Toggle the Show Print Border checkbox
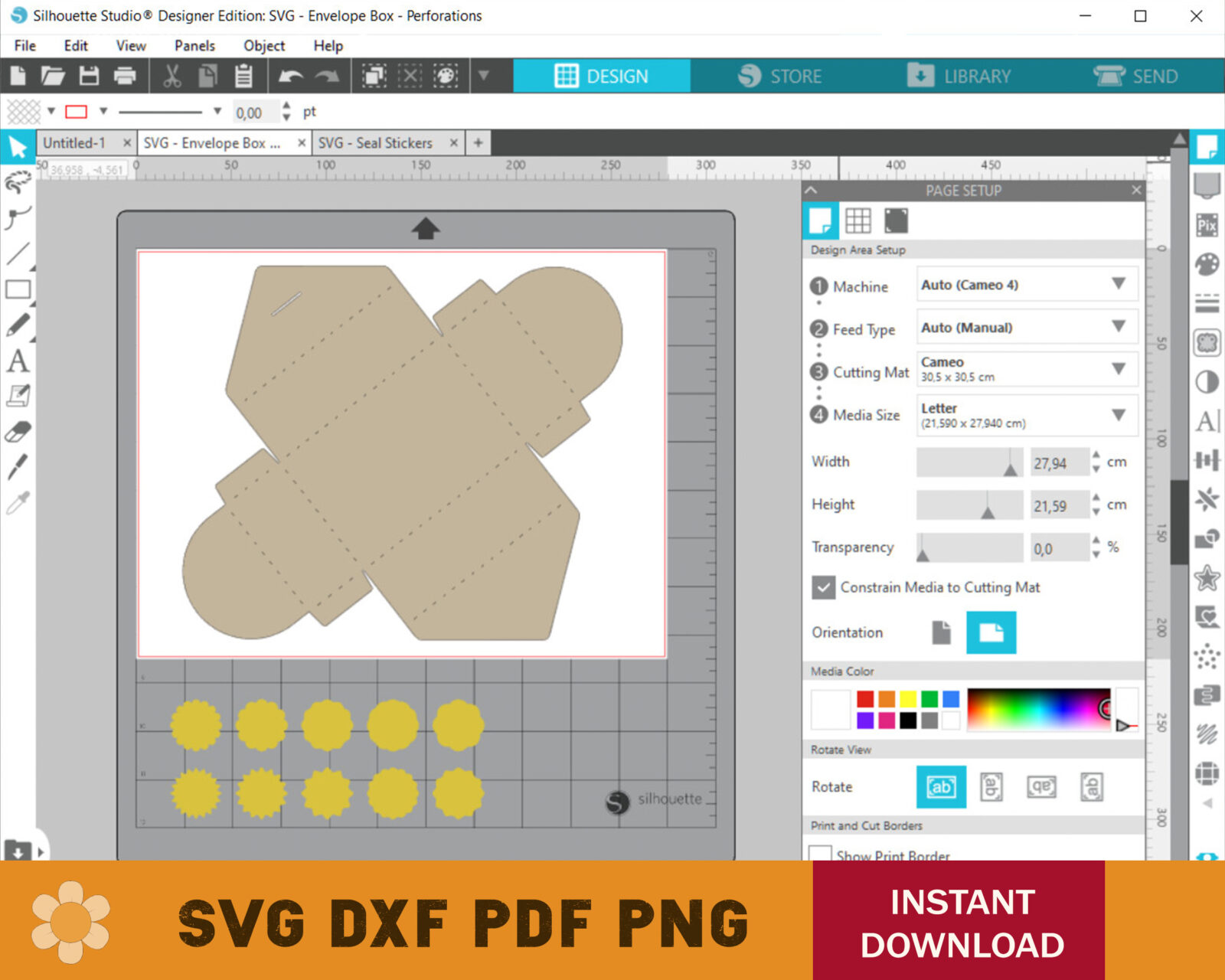 (x=820, y=853)
